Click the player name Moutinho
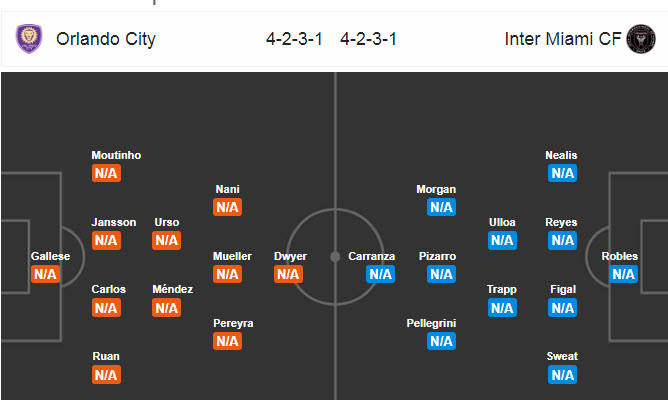The image size is (668, 400). (116, 155)
